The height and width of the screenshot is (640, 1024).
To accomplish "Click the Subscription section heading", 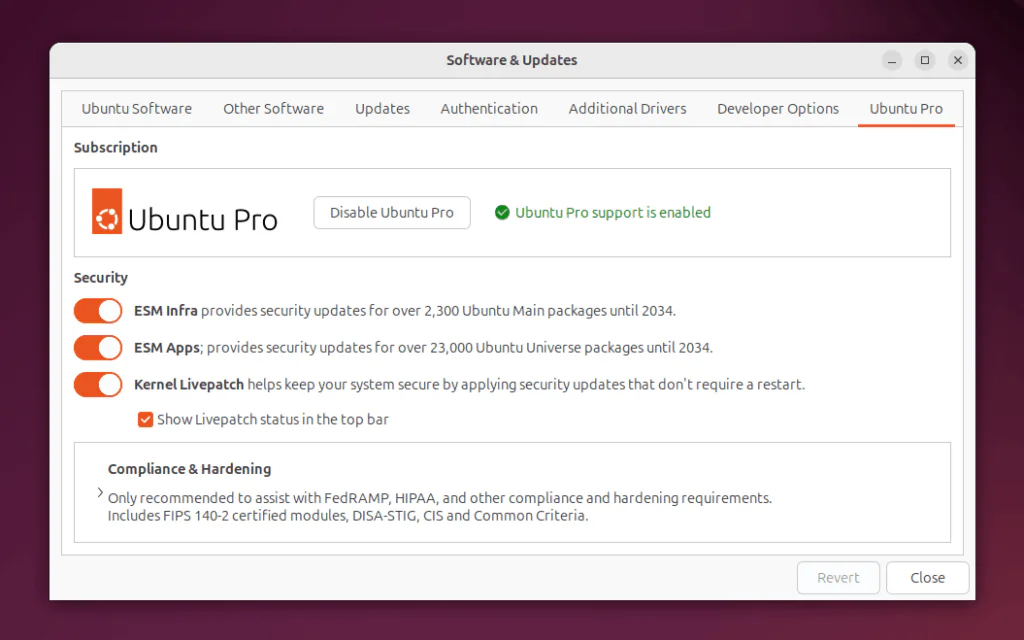I will (115, 147).
